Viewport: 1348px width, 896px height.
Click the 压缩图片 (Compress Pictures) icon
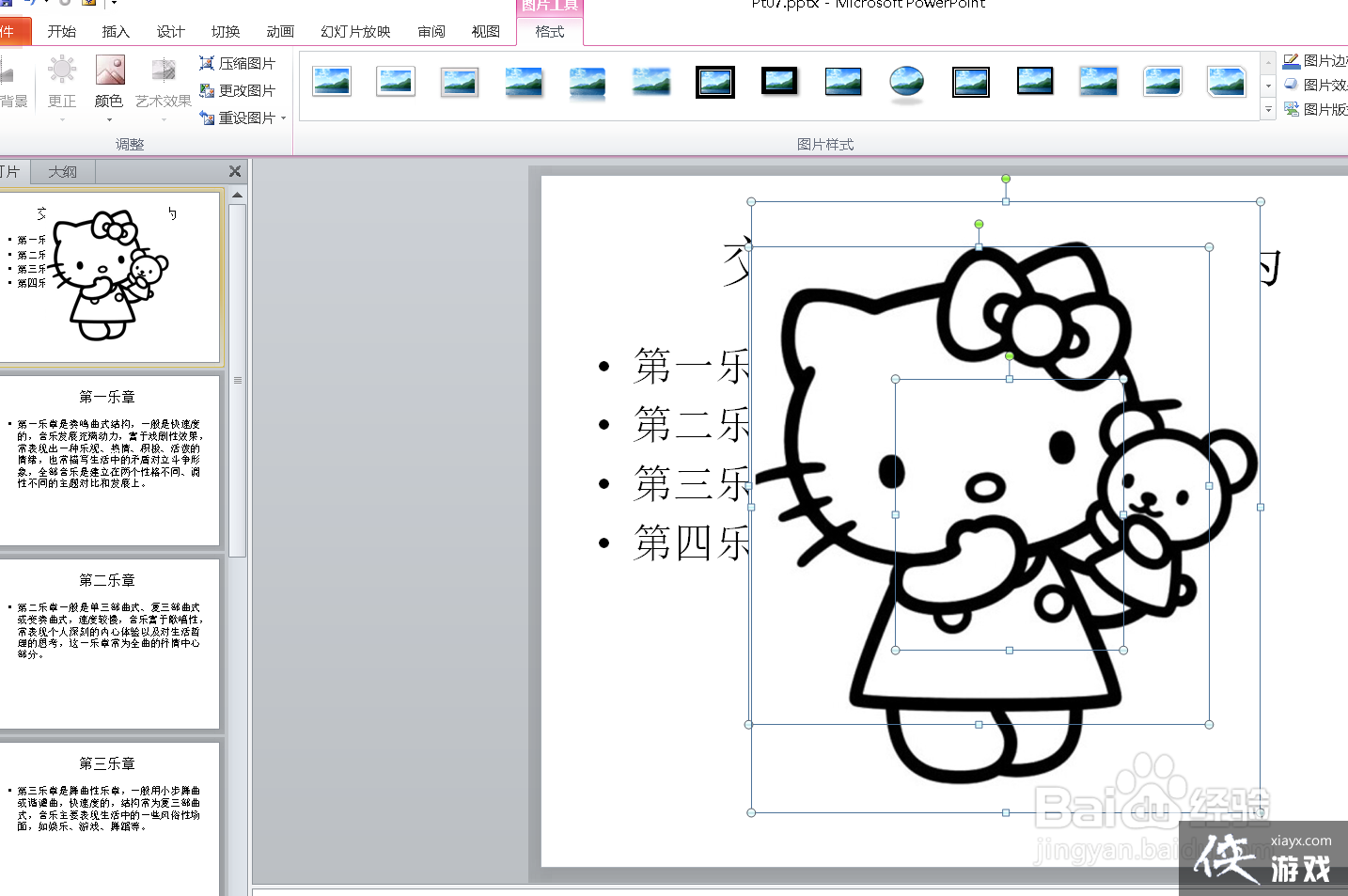(207, 63)
